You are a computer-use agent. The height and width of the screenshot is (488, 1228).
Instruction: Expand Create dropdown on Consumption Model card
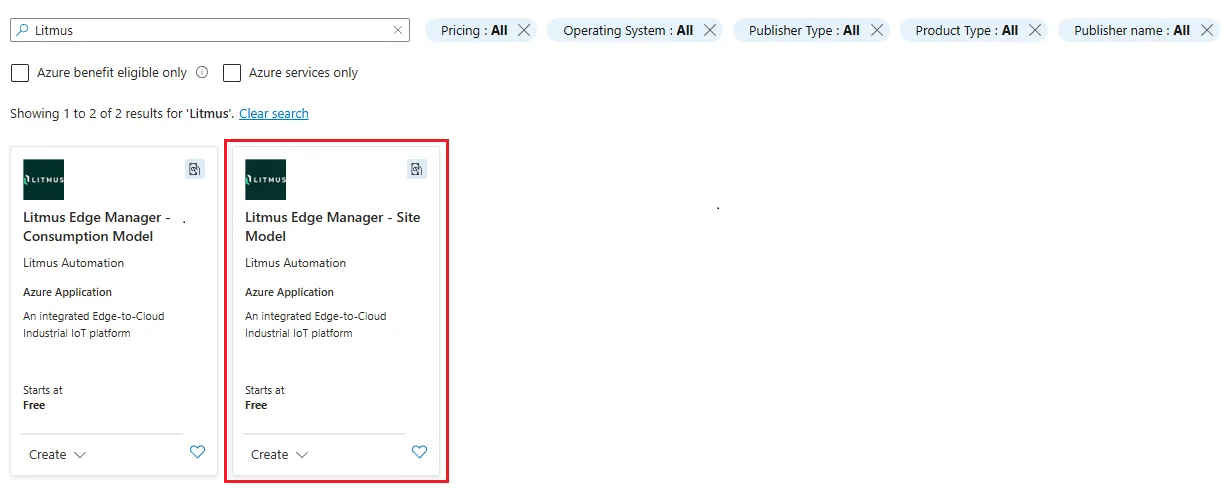57,455
